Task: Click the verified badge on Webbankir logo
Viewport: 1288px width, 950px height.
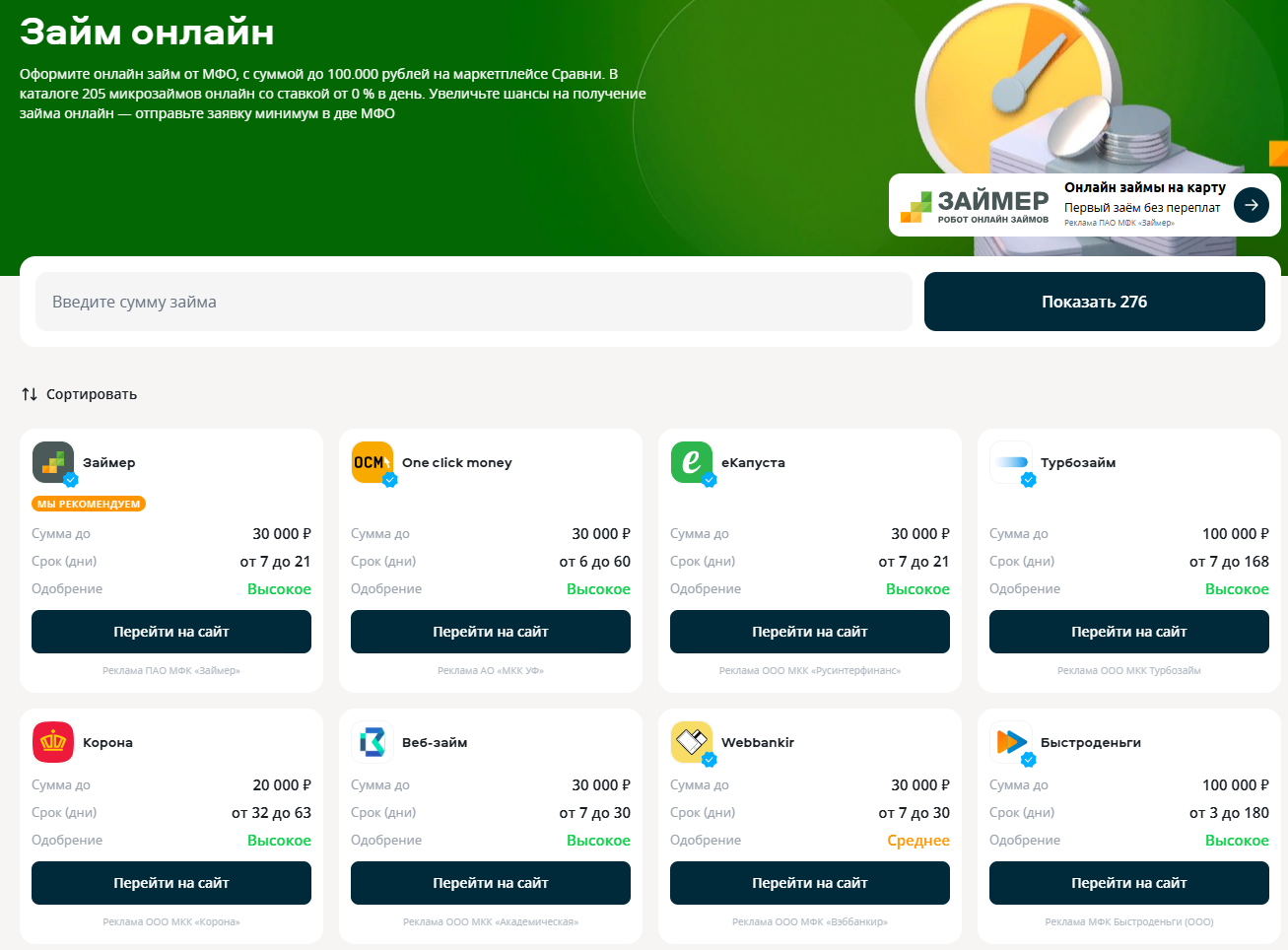Action: (x=709, y=760)
